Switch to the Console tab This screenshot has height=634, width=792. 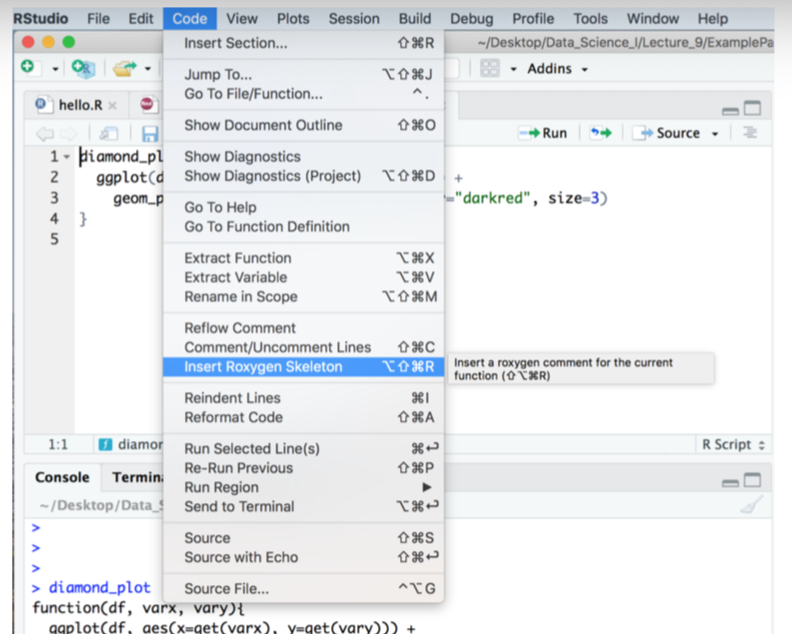coord(62,477)
